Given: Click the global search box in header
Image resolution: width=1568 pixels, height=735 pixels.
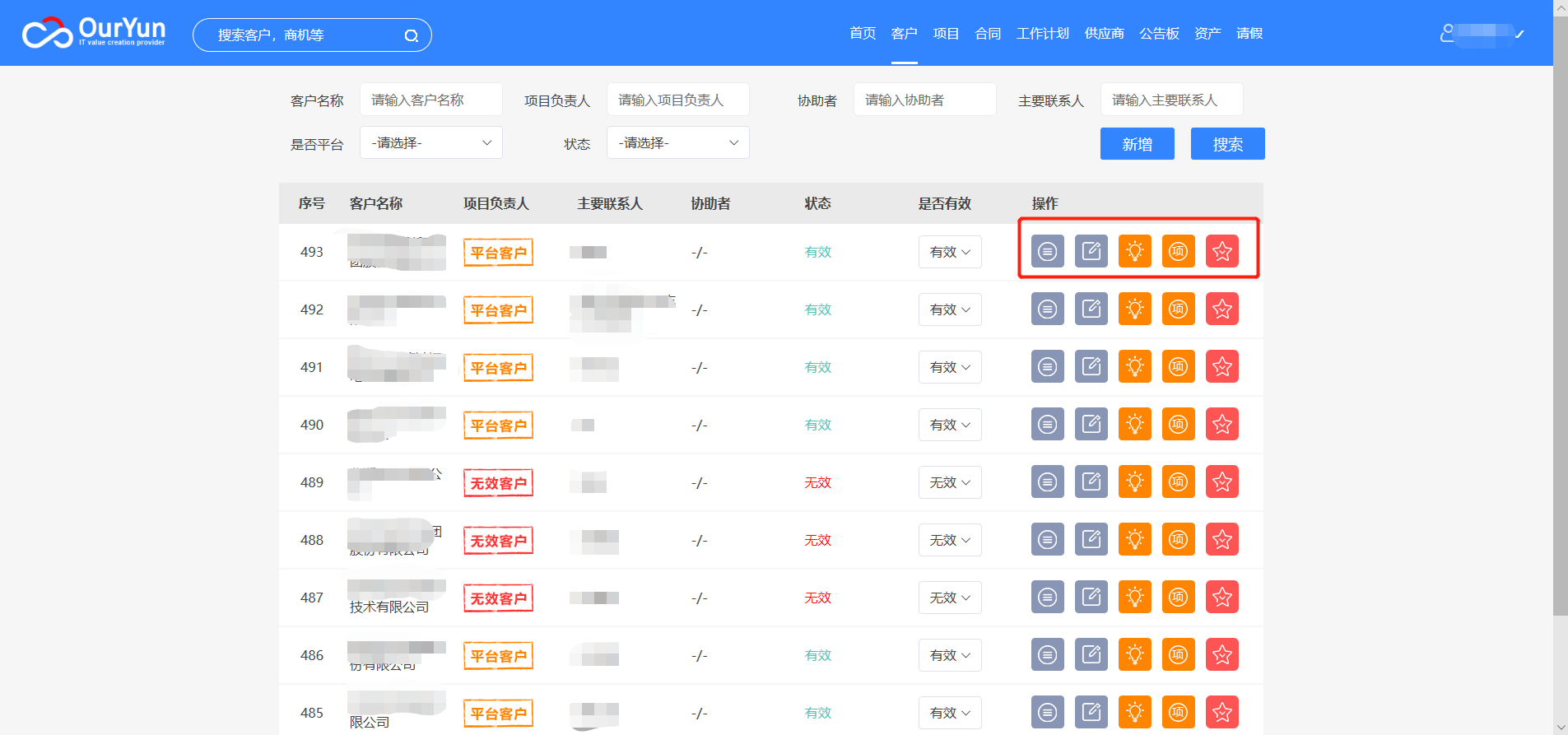Looking at the screenshot, I should (312, 35).
